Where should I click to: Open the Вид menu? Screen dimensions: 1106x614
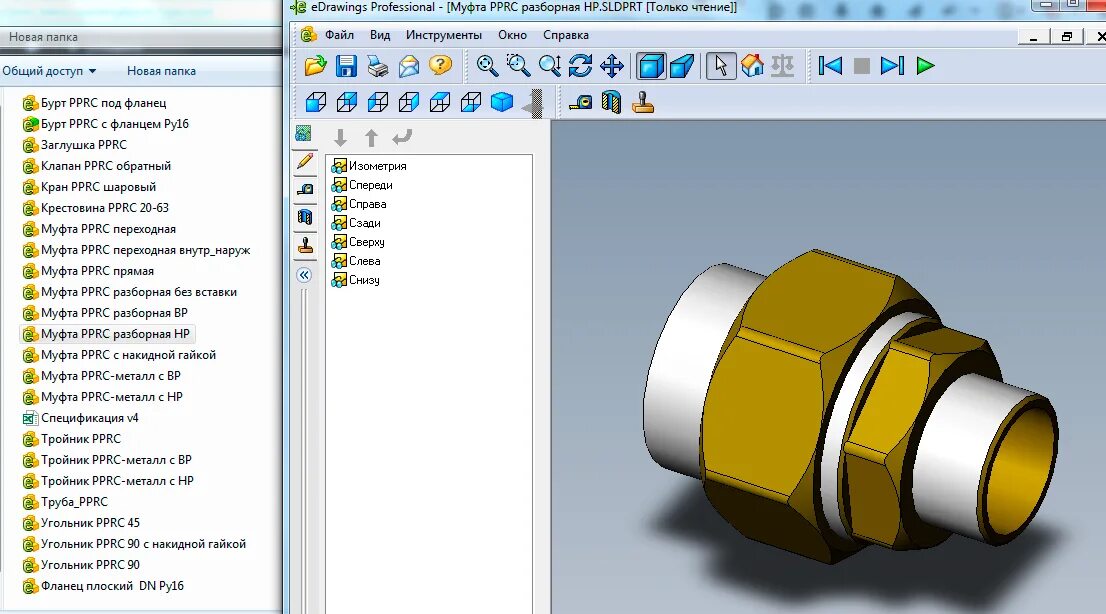click(x=380, y=35)
